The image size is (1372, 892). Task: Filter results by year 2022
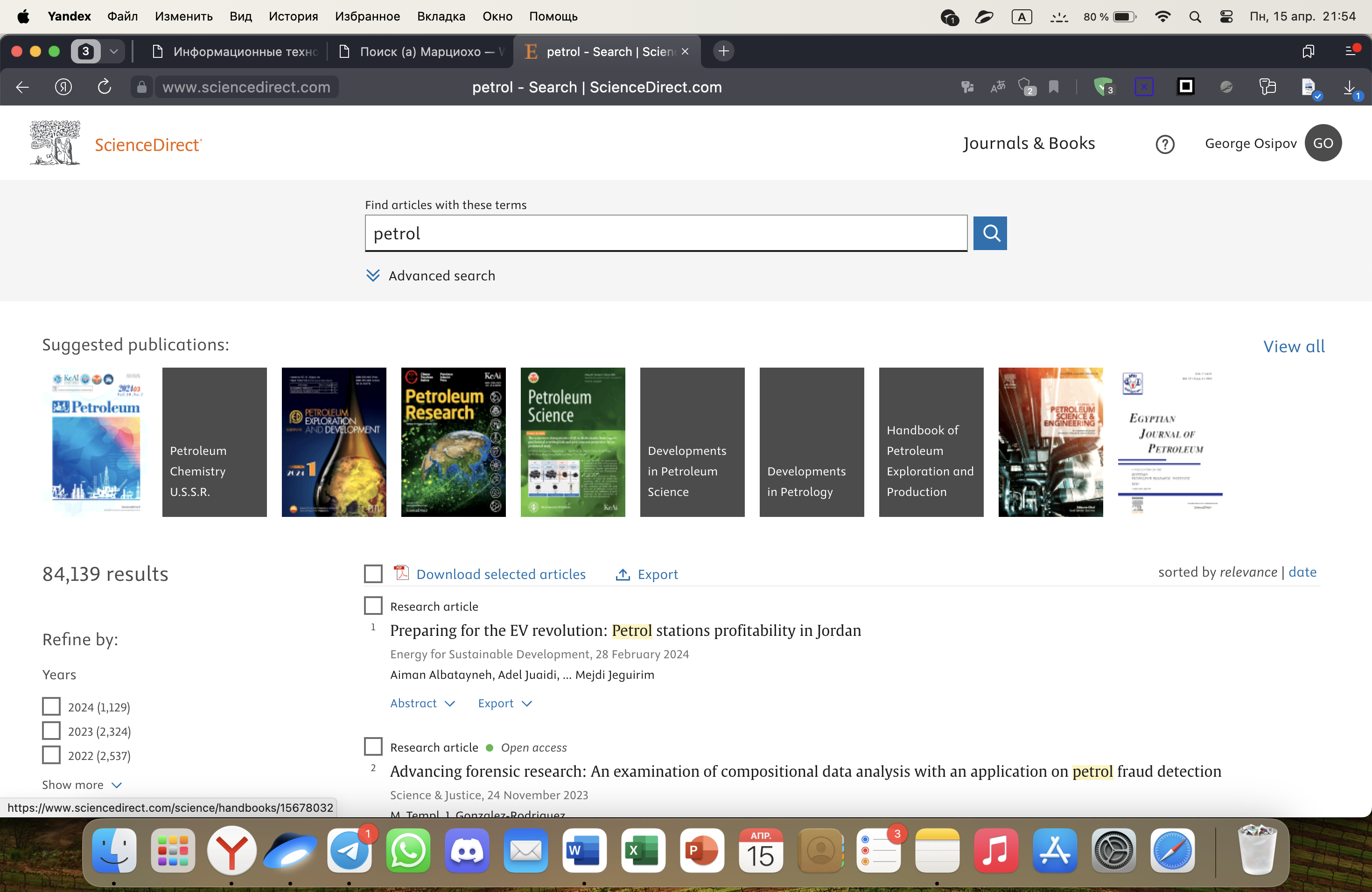51,755
